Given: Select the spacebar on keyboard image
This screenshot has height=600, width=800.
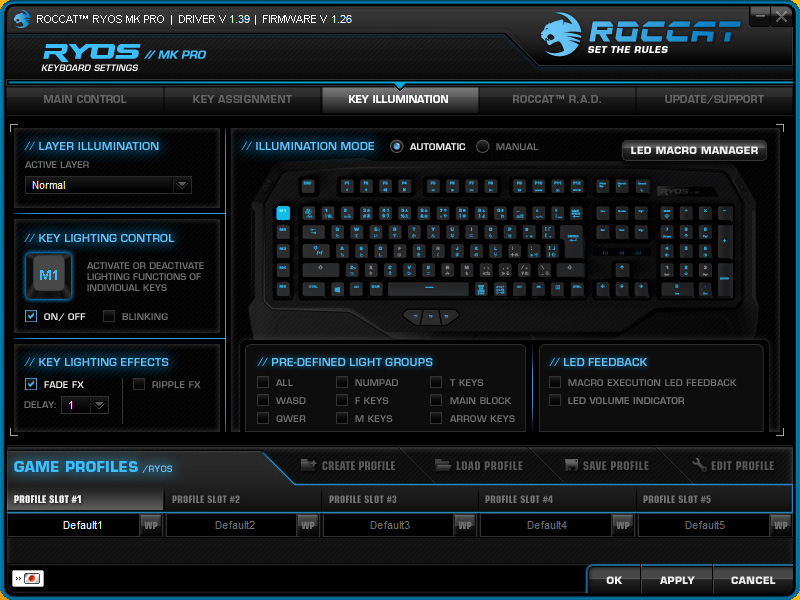Looking at the screenshot, I should coord(428,289).
